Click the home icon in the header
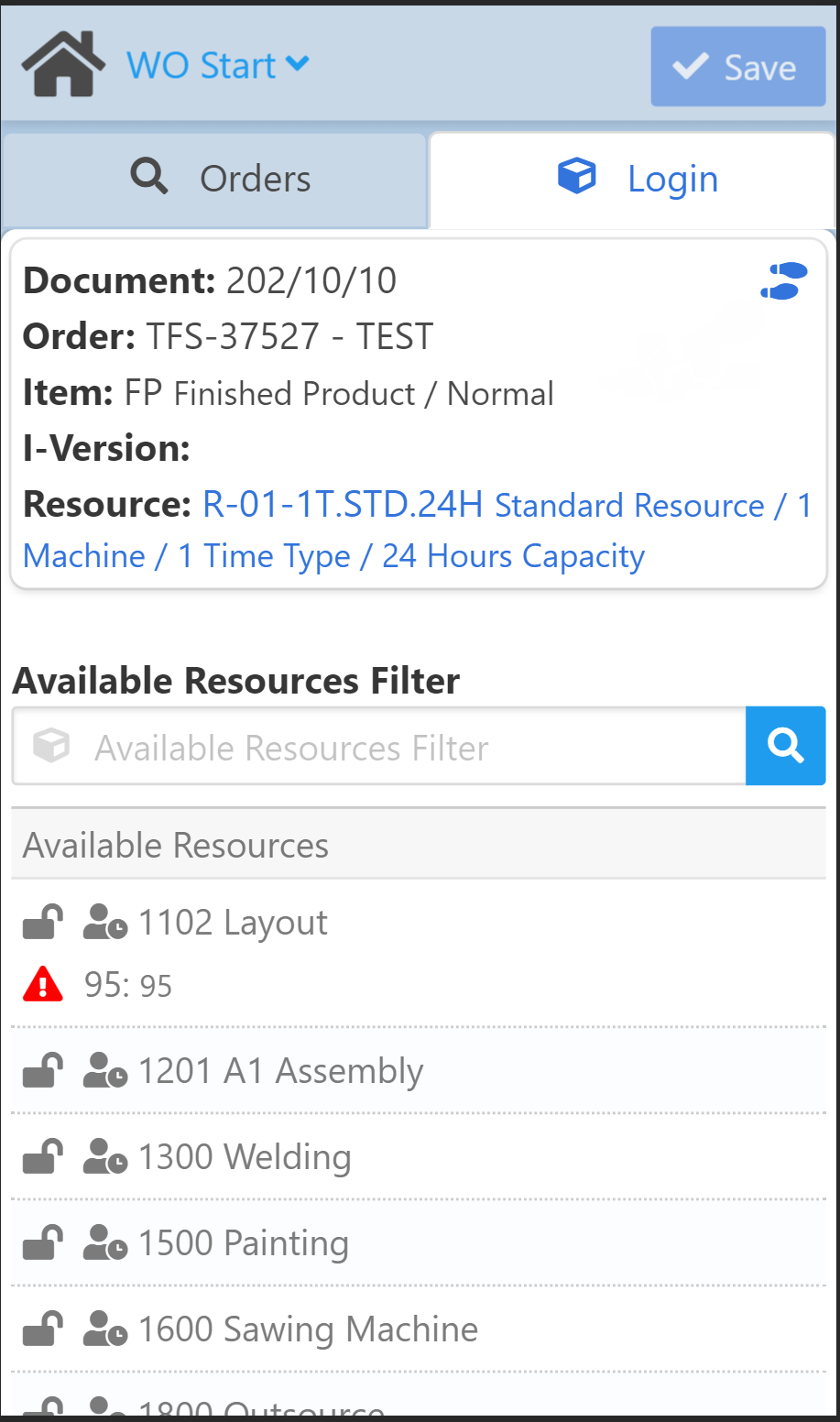This screenshot has width=840, height=1422. click(x=60, y=62)
